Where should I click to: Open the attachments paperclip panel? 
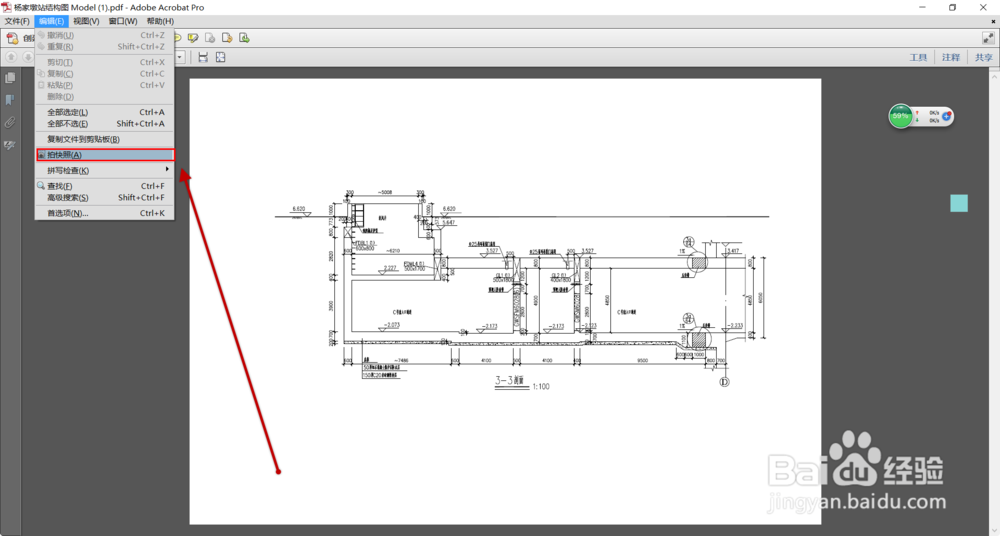(x=10, y=123)
